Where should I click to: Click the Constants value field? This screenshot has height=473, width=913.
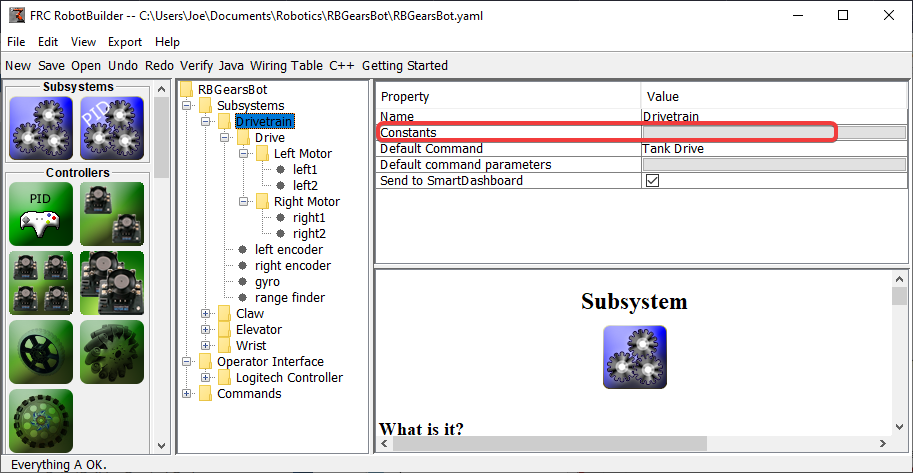(x=774, y=133)
